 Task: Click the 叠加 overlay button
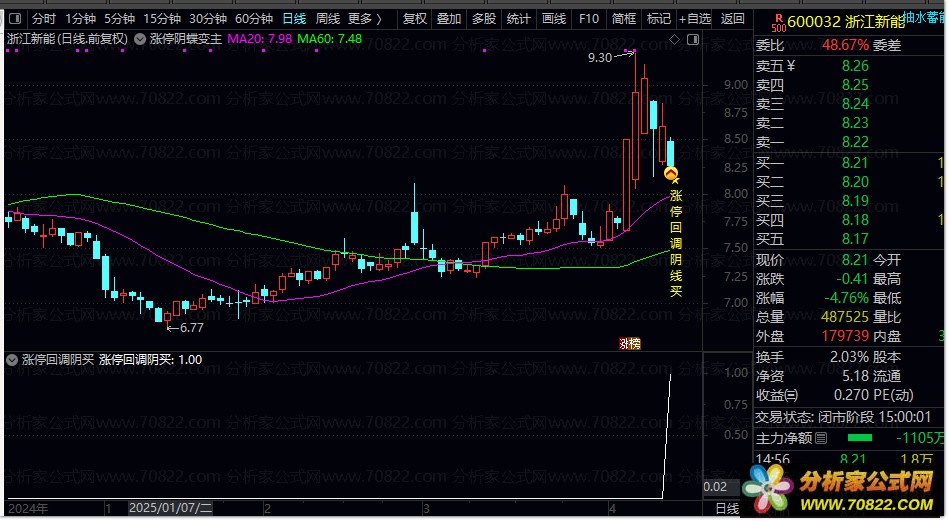click(x=449, y=19)
